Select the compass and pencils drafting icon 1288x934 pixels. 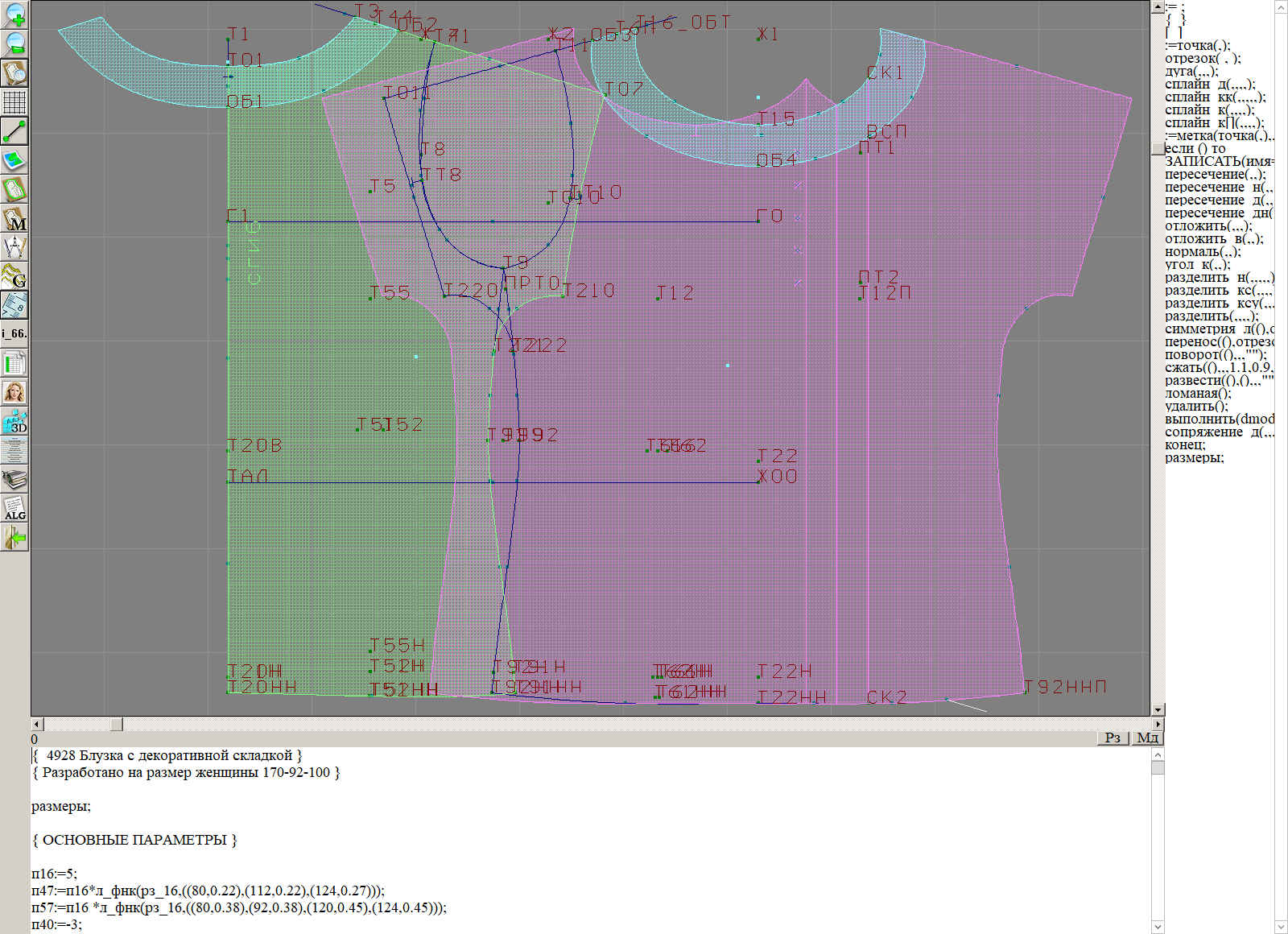[14, 247]
